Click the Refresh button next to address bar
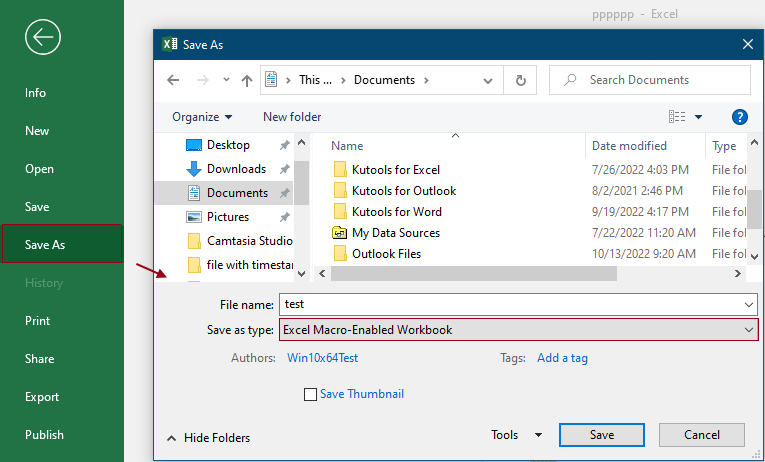This screenshot has height=462, width=765. (x=520, y=80)
